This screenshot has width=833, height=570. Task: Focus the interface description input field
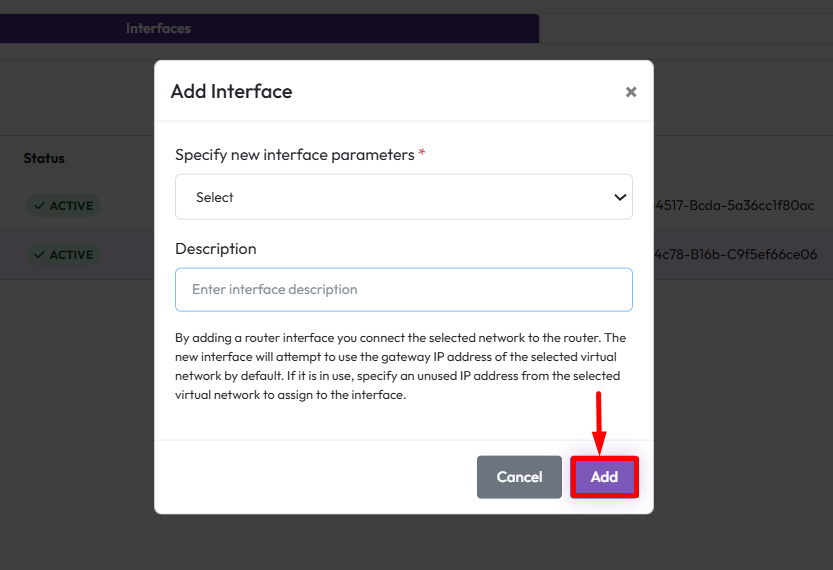point(403,290)
